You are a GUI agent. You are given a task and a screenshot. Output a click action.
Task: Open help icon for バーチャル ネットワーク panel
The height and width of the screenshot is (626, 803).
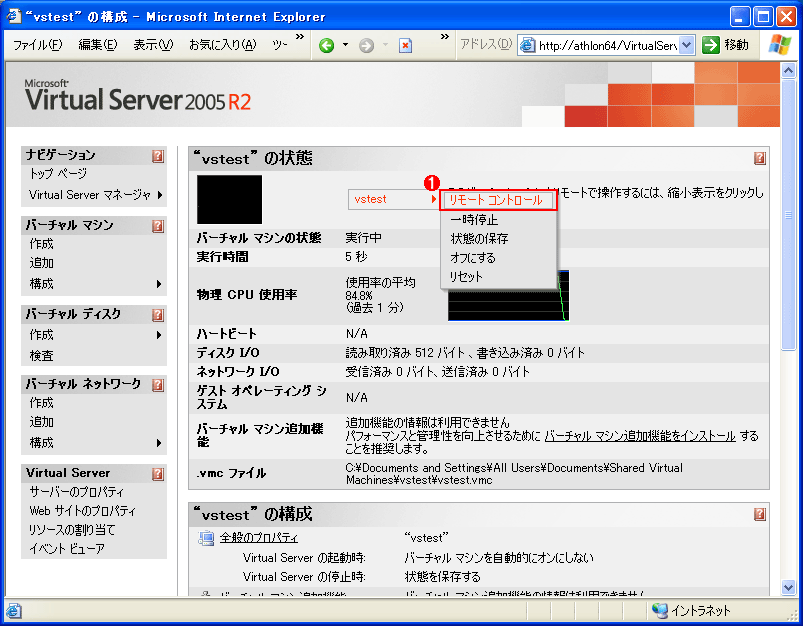(158, 385)
